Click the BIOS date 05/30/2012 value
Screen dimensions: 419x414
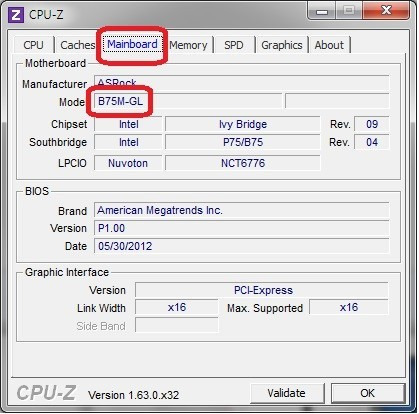click(x=242, y=246)
